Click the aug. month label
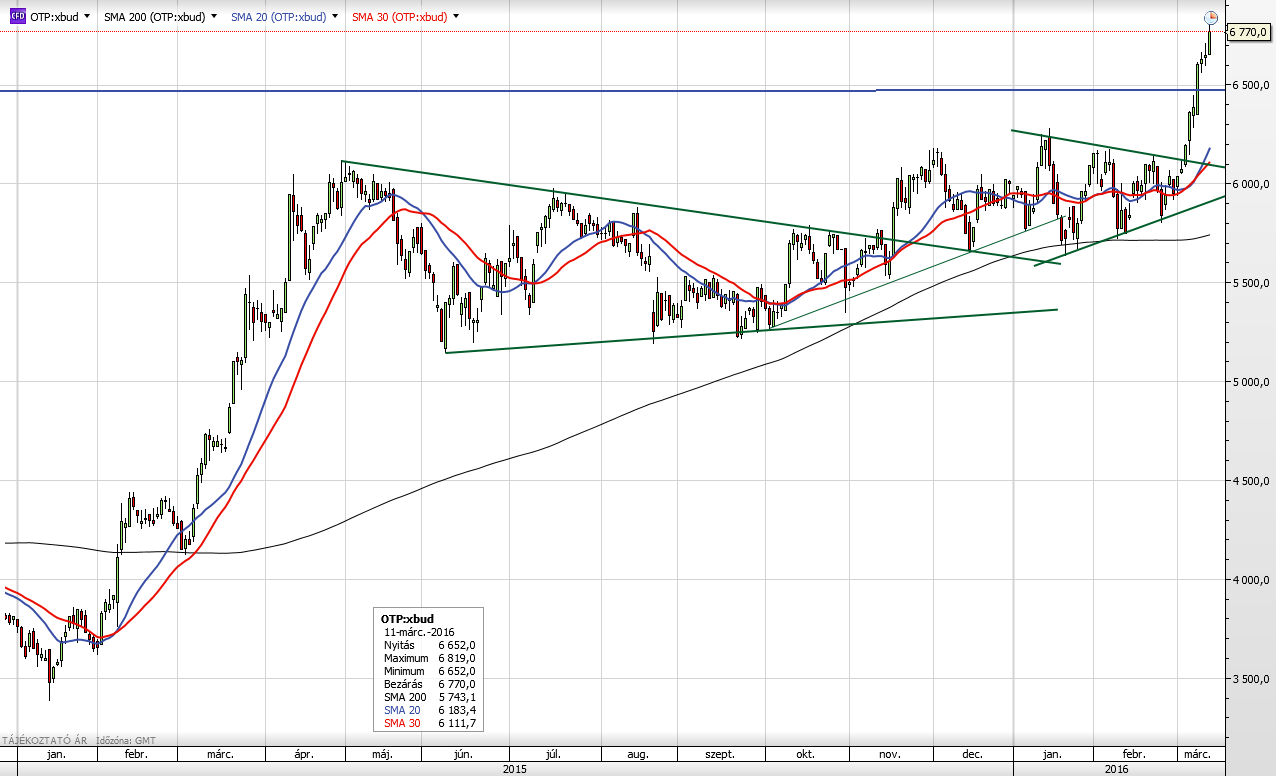 (637, 754)
